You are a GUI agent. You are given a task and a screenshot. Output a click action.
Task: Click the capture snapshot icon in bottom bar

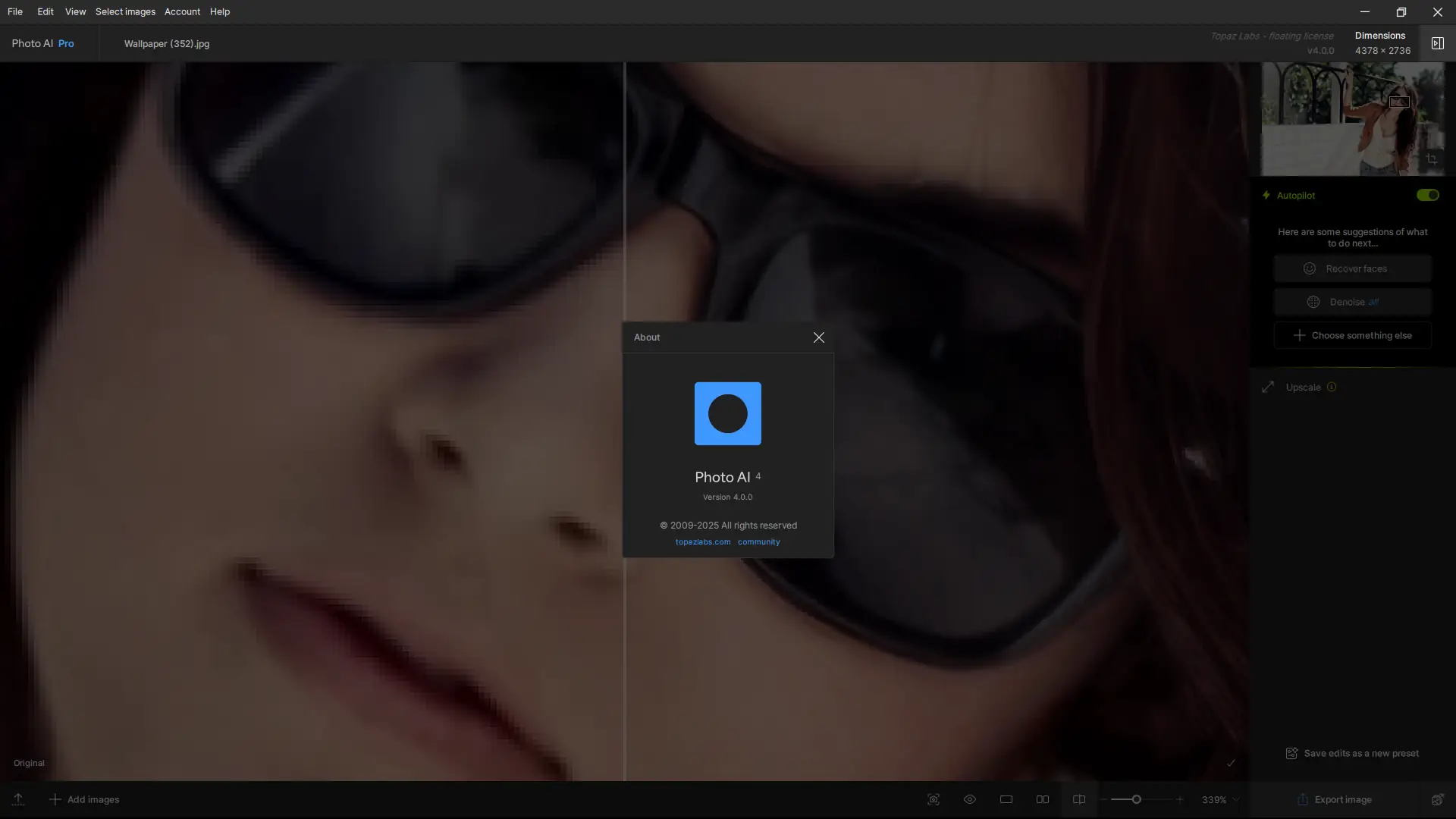point(934,799)
